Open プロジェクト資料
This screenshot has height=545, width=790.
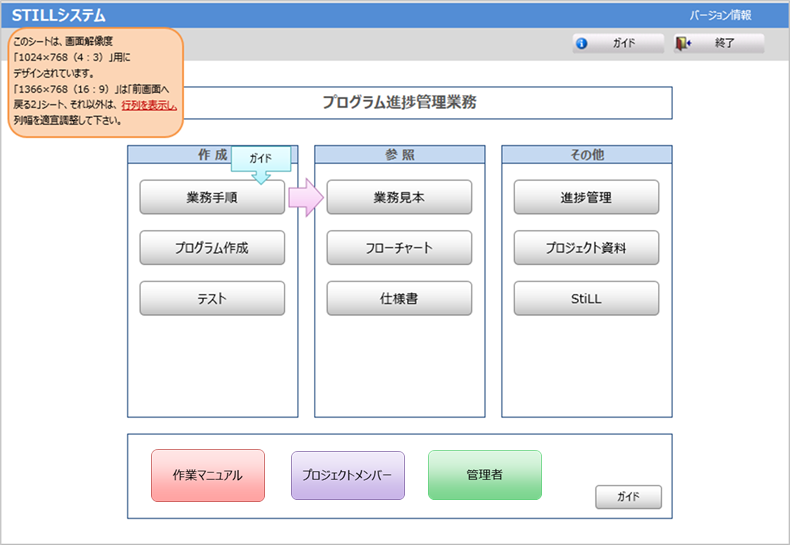586,248
